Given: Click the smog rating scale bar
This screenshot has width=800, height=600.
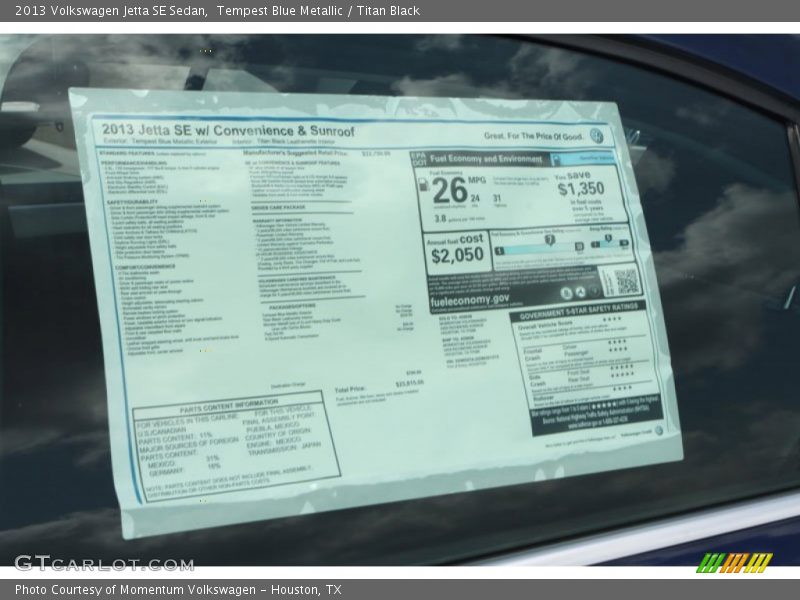Looking at the screenshot, I should 610,242.
